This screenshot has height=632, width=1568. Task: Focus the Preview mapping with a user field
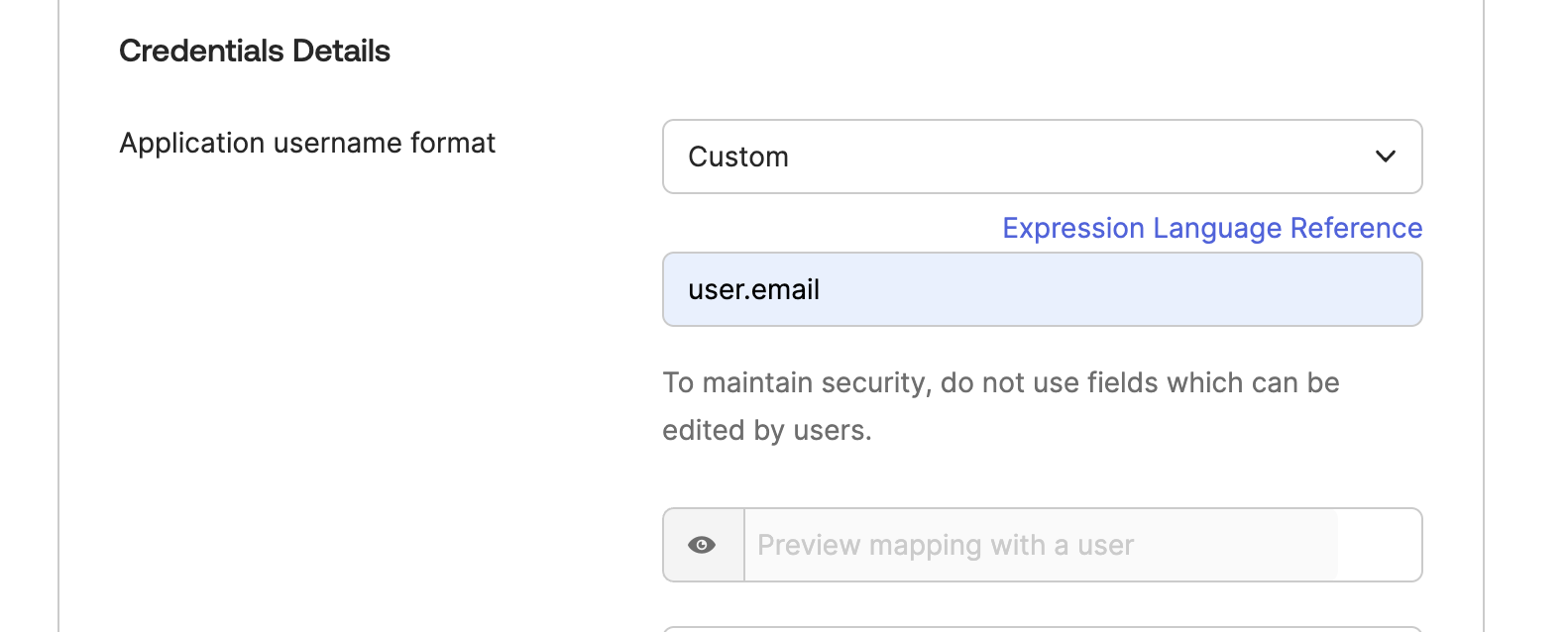point(1082,545)
